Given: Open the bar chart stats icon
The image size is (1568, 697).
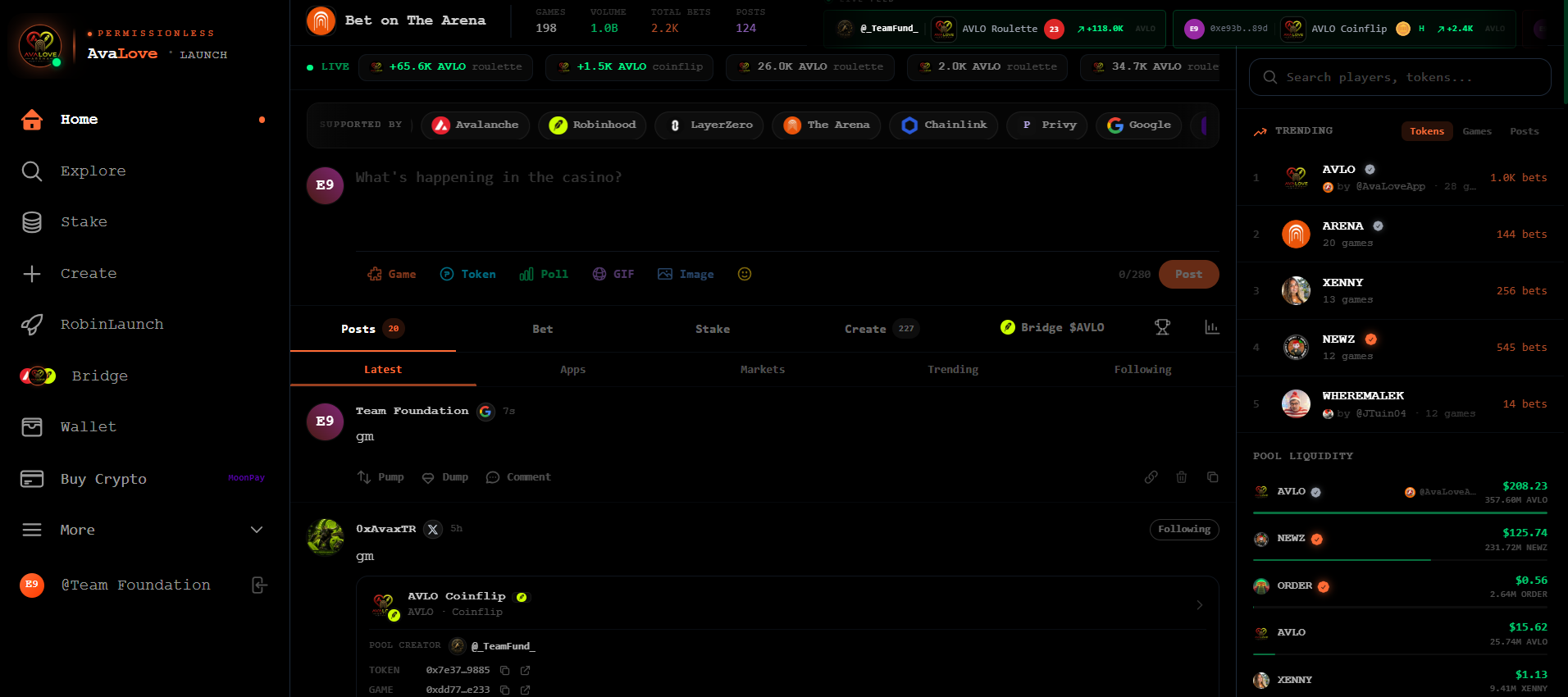Looking at the screenshot, I should point(1212,328).
